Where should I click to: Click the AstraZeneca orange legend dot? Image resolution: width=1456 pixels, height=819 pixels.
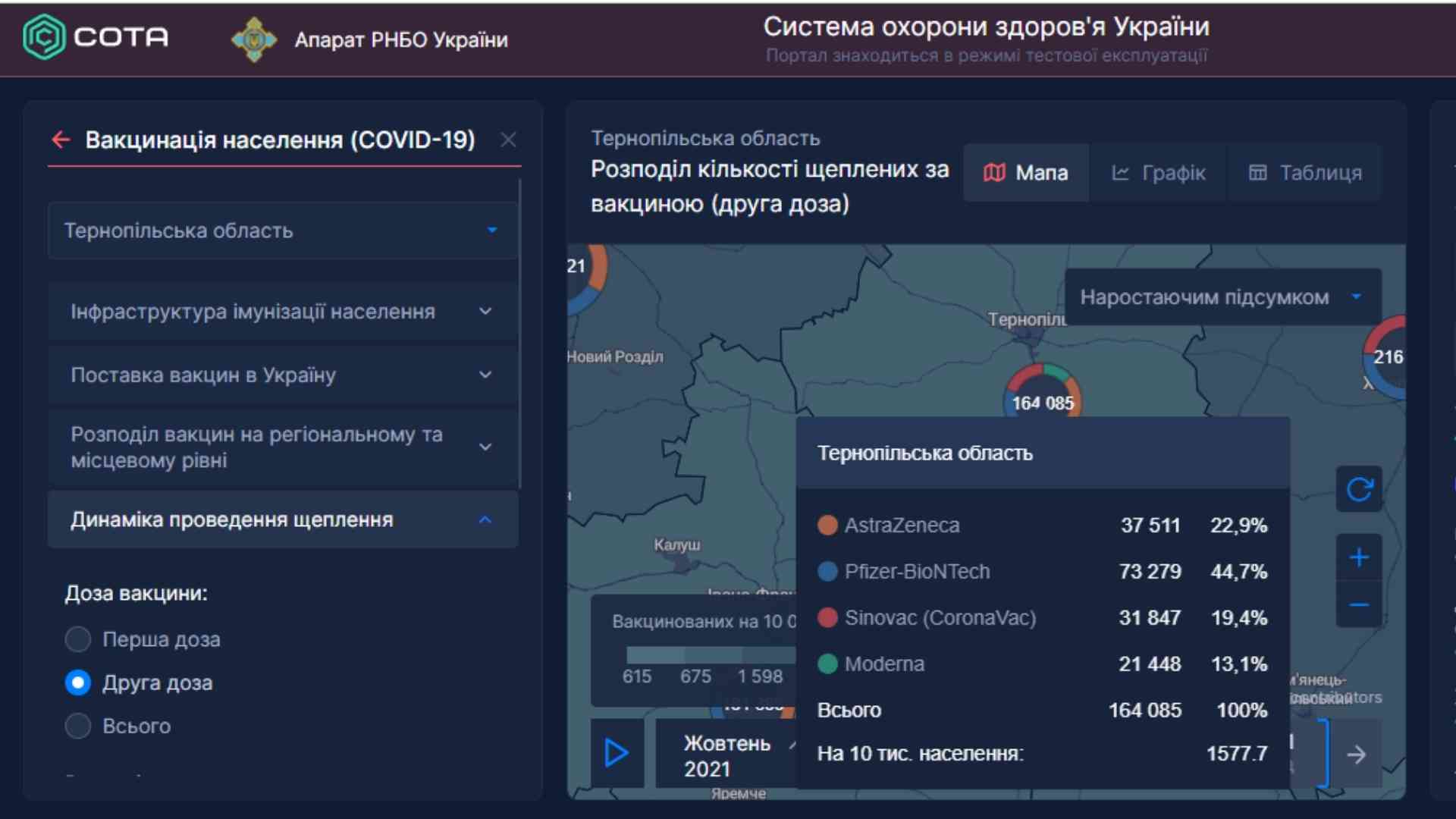[827, 525]
